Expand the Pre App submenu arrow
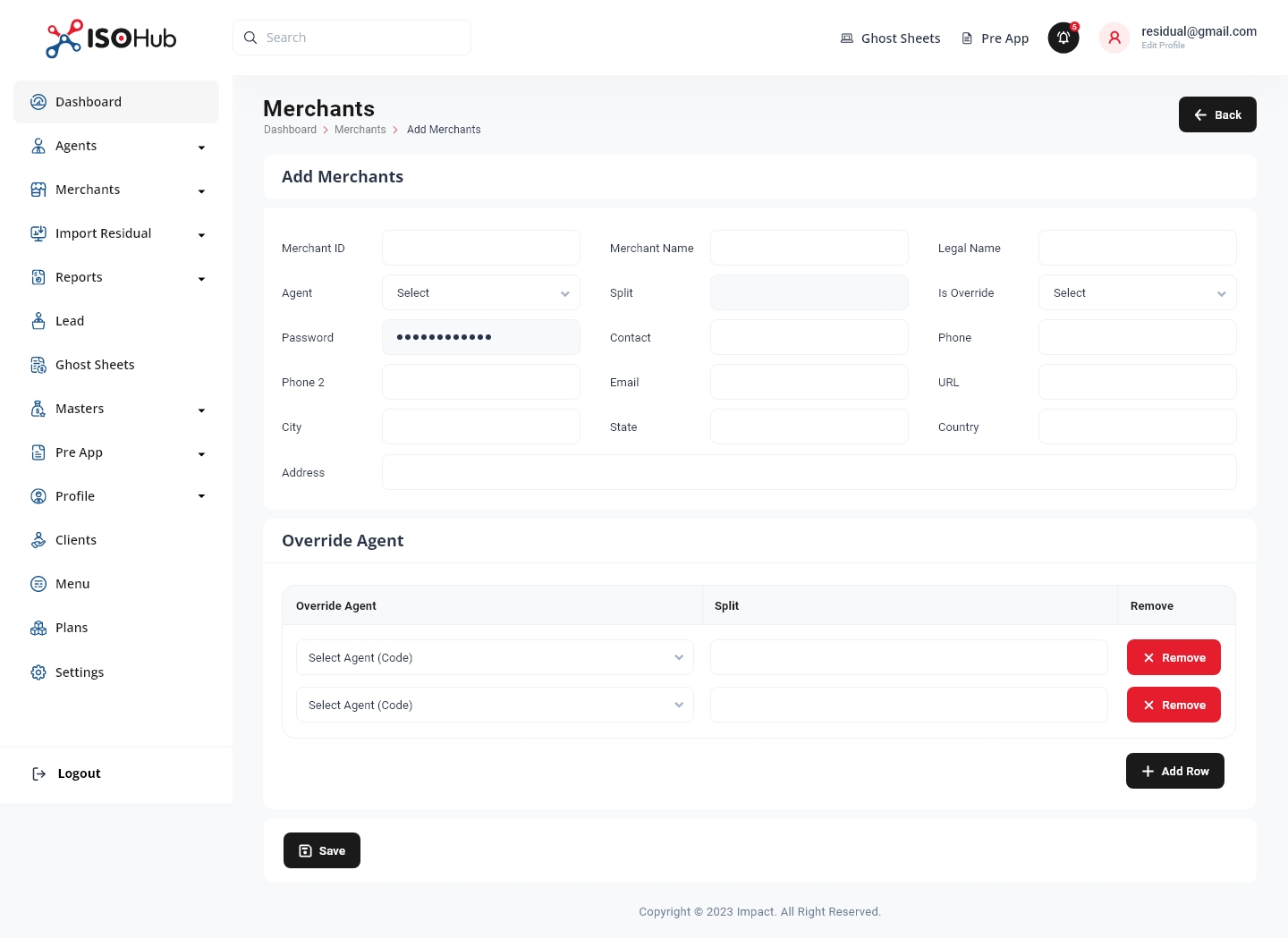The height and width of the screenshot is (938, 1288). pos(201,454)
